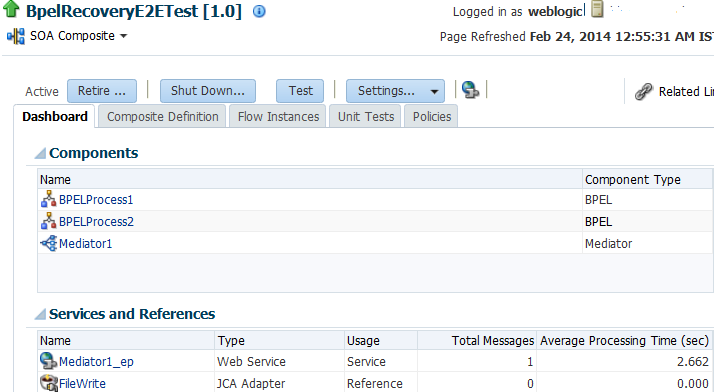This screenshot has height=392, width=714.
Task: Switch to the Flow Instances tab
Action: tap(278, 117)
